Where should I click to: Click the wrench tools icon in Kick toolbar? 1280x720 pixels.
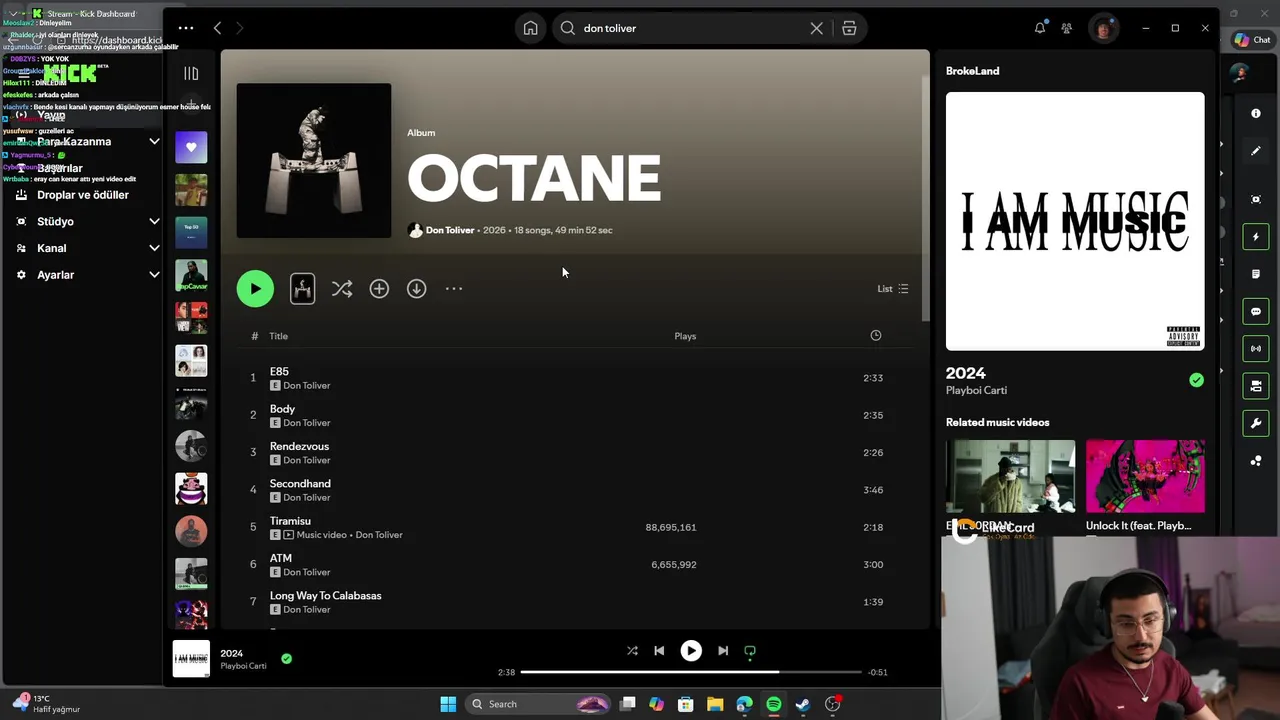pyautogui.click(x=1256, y=423)
